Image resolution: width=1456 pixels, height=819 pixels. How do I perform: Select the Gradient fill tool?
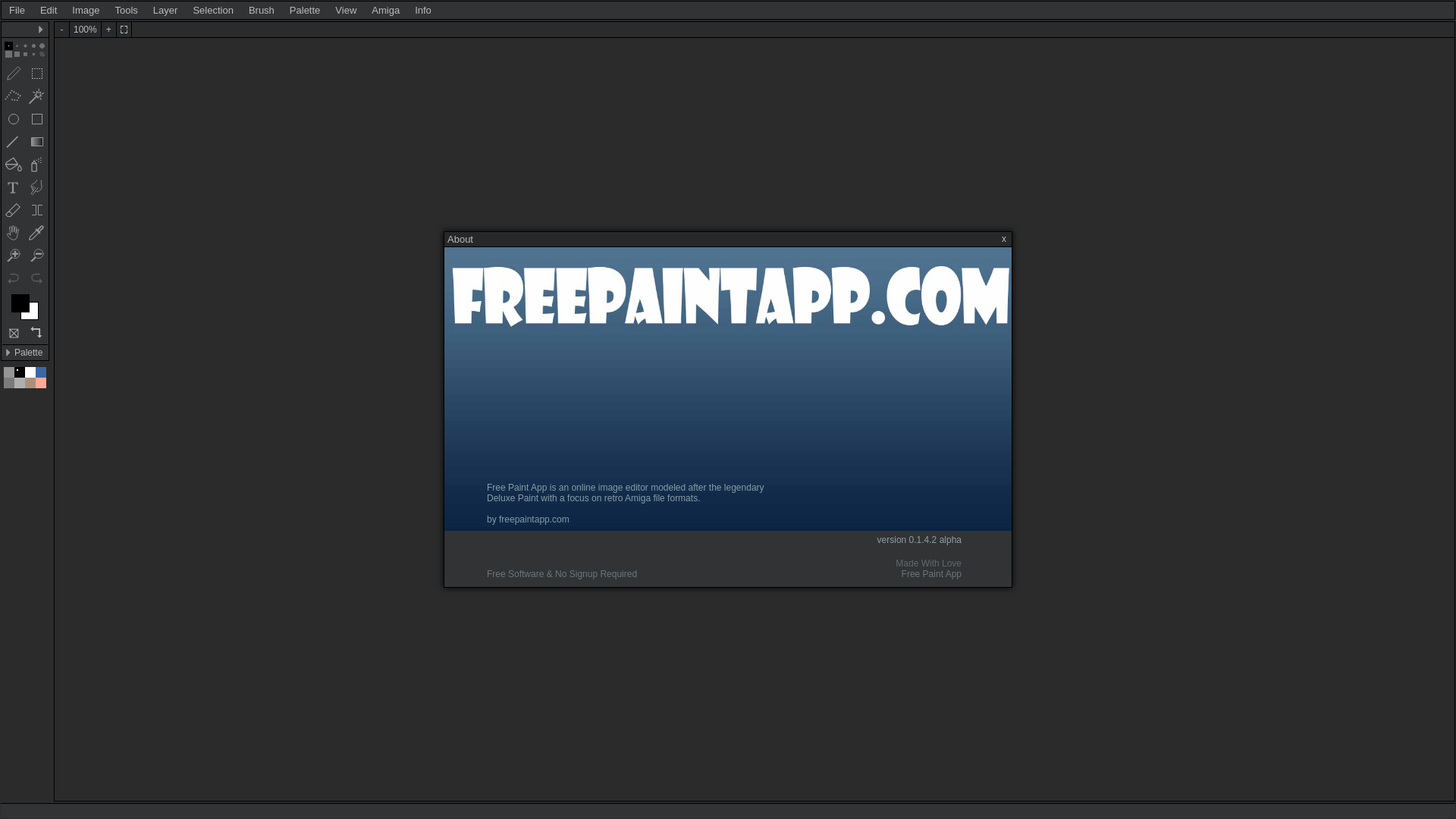37,142
